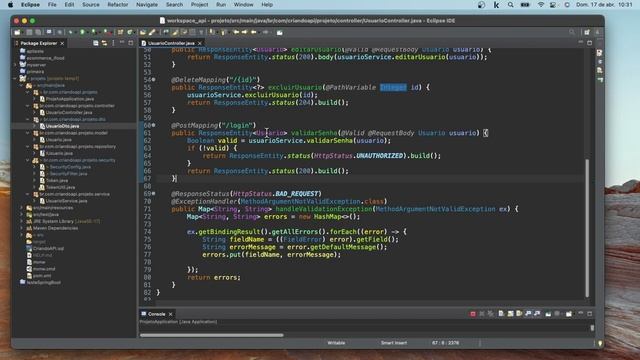Toggle Scroll Lock in Console toolbar
Image resolution: width=640 pixels, height=360 pixels.
[510, 314]
